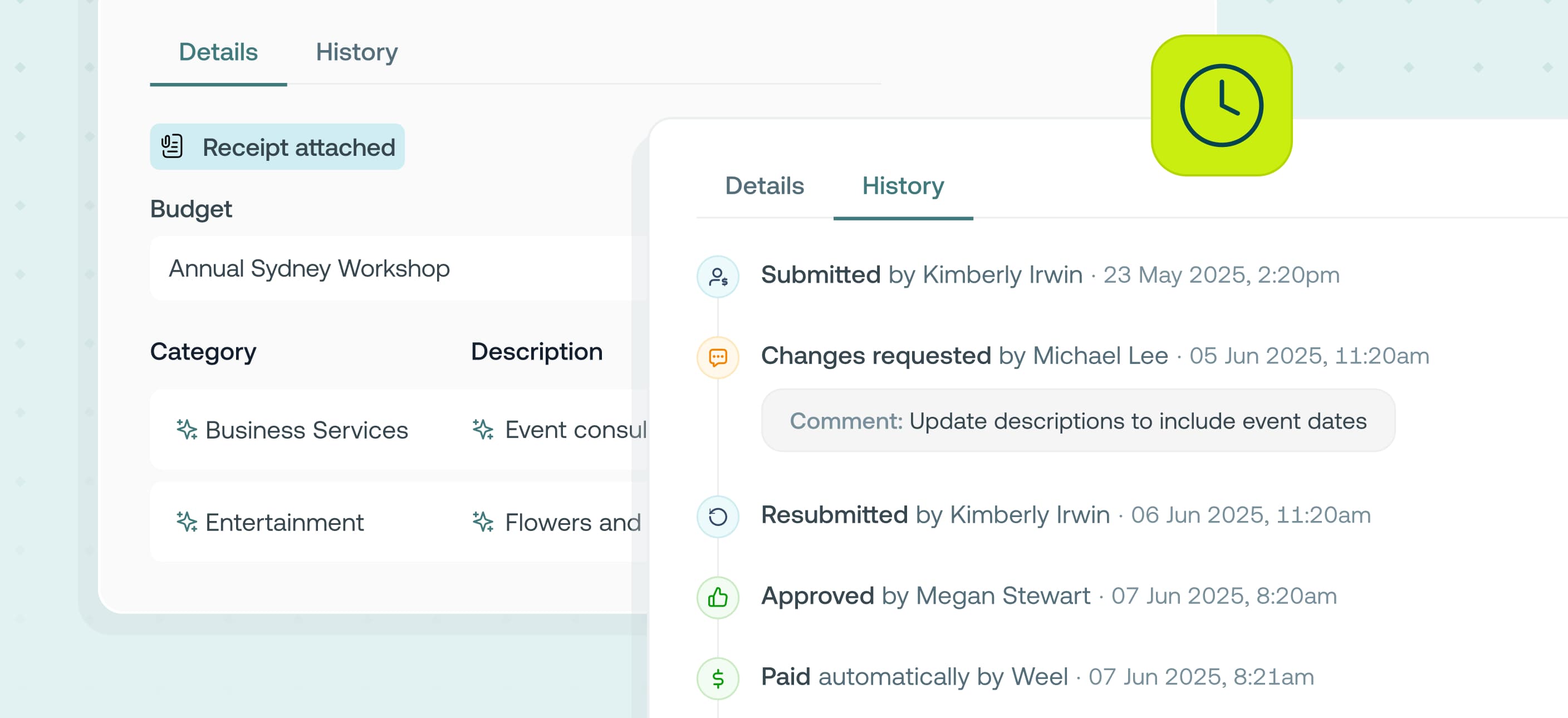Click the Event consul description text

click(576, 430)
